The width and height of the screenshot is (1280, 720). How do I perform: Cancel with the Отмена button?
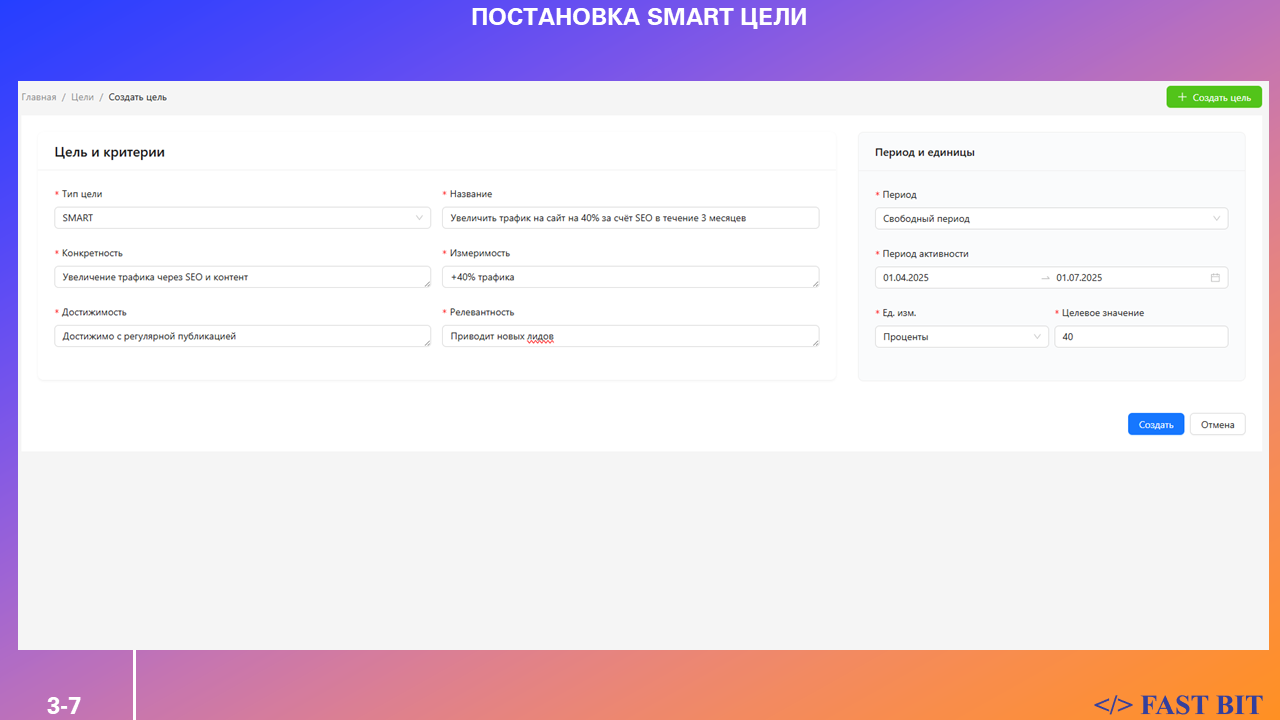click(x=1218, y=424)
